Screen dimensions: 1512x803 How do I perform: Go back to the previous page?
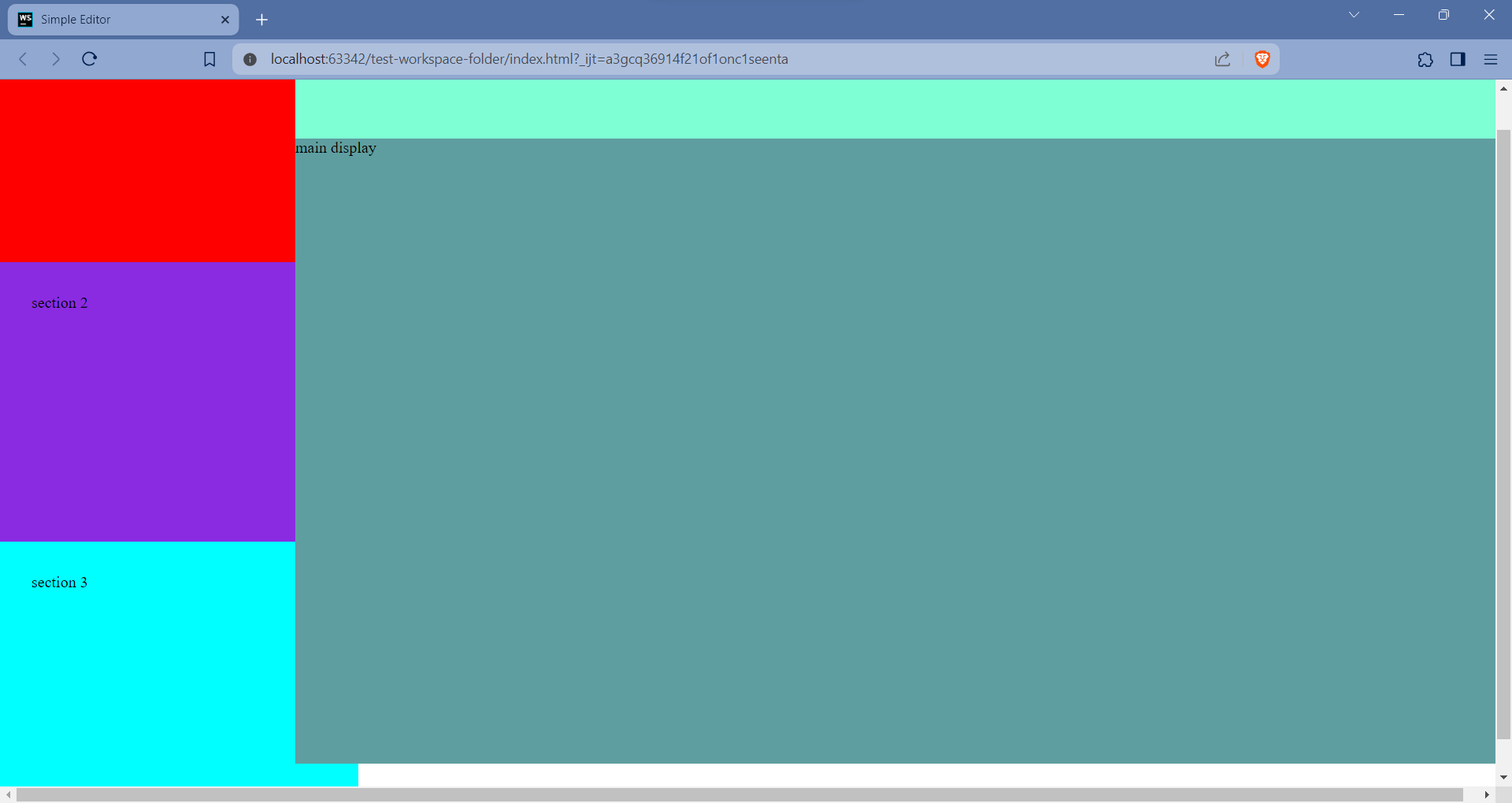pos(23,59)
